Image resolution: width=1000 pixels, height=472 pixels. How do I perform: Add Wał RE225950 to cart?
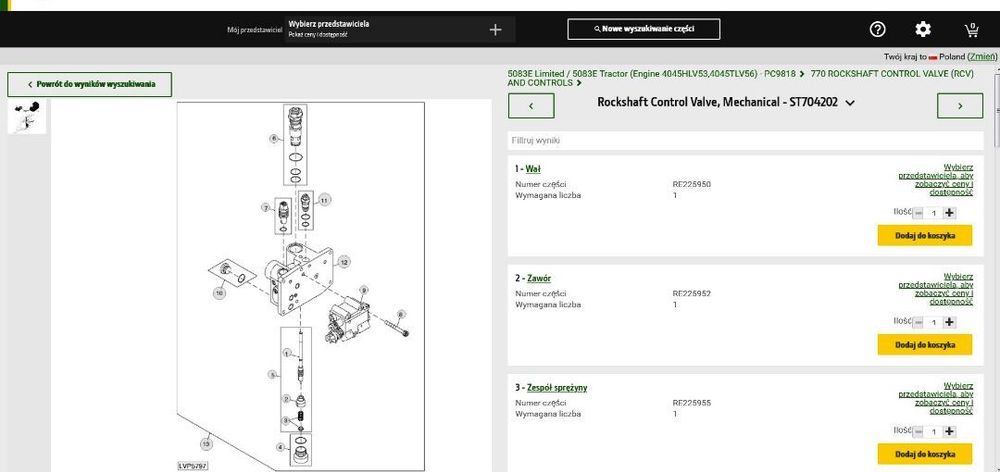pyautogui.click(x=925, y=235)
